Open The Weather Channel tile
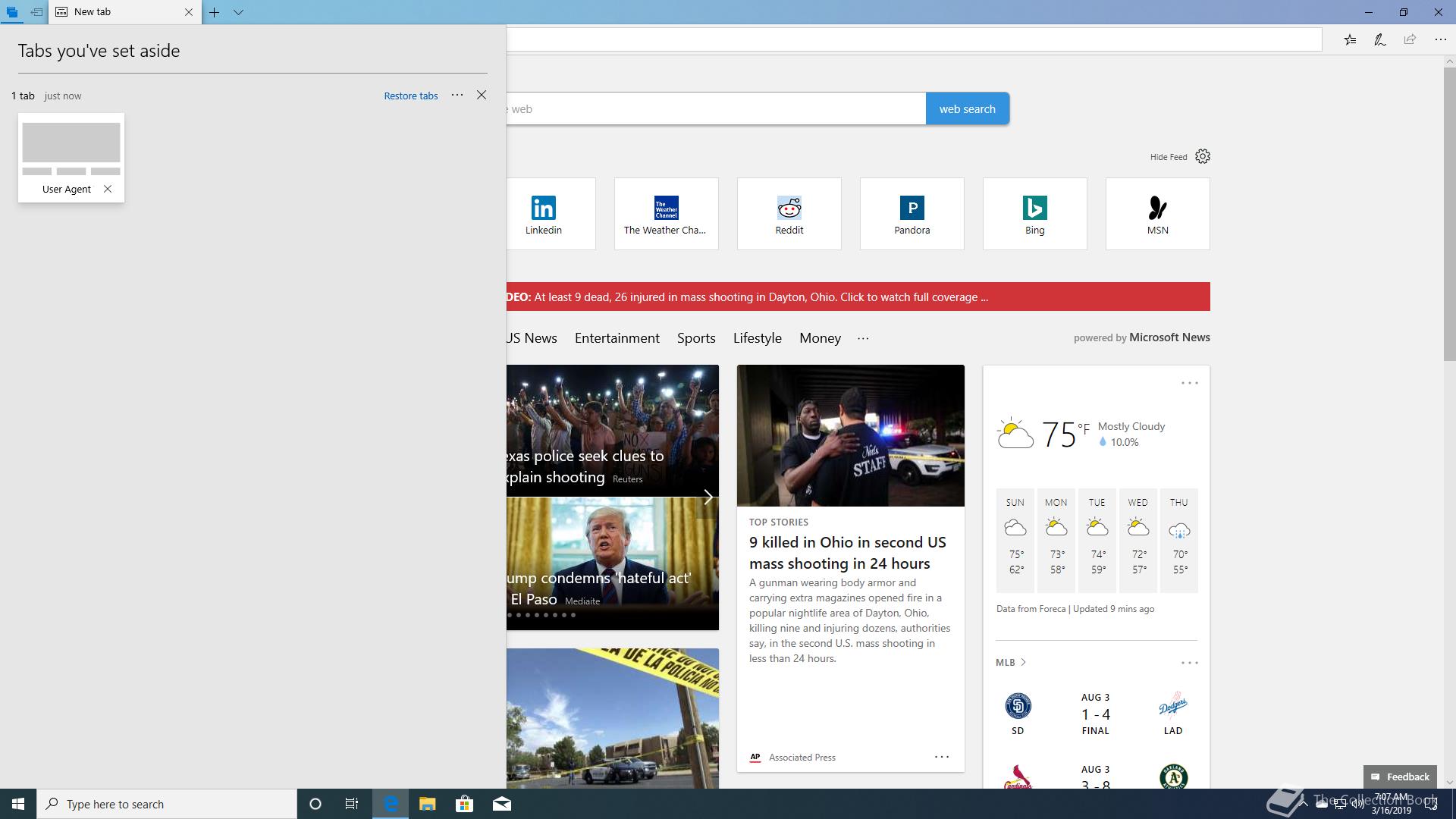This screenshot has width=1456, height=819. pos(667,214)
